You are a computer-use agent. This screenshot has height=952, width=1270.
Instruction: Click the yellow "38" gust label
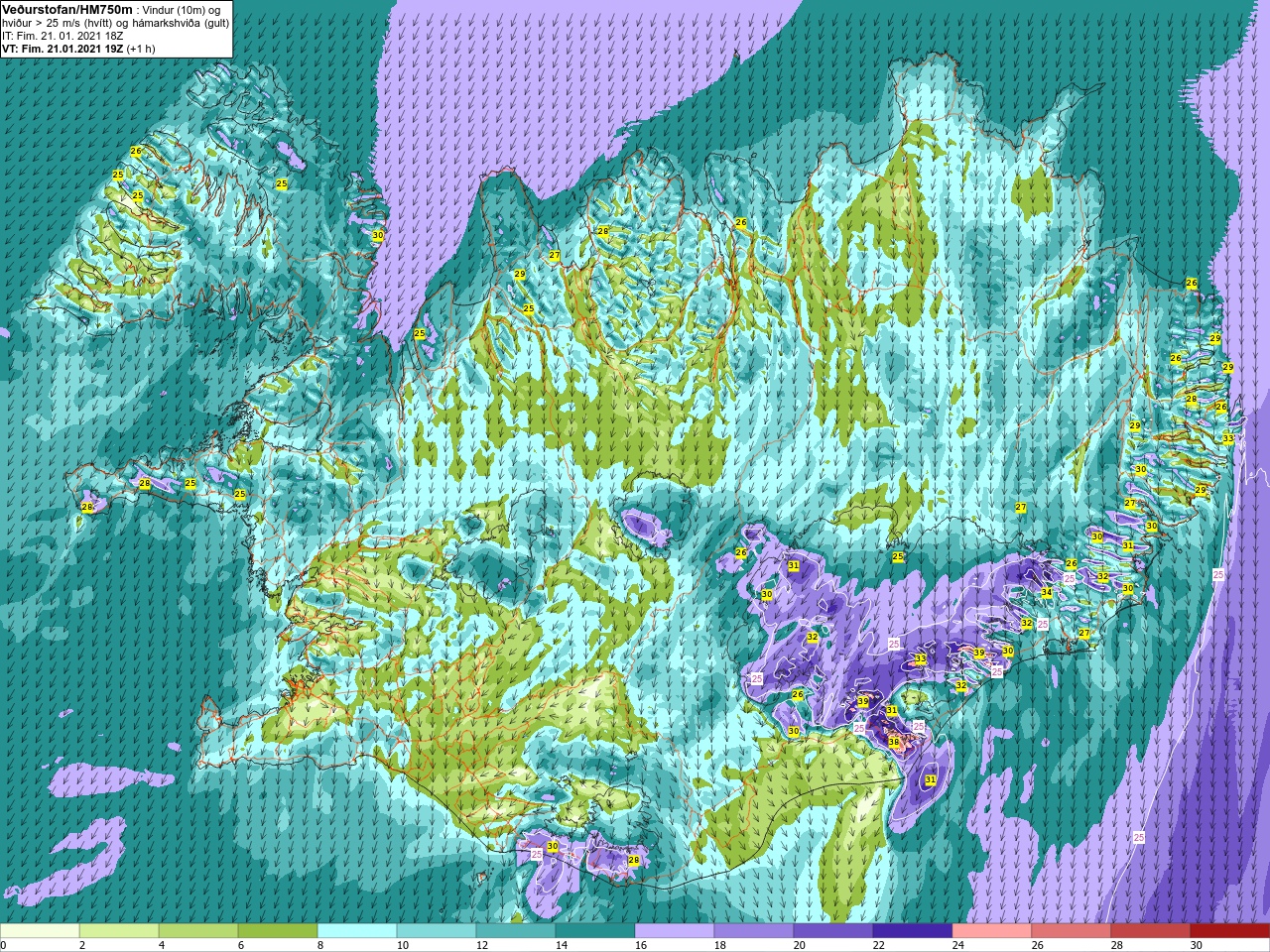pyautogui.click(x=893, y=742)
